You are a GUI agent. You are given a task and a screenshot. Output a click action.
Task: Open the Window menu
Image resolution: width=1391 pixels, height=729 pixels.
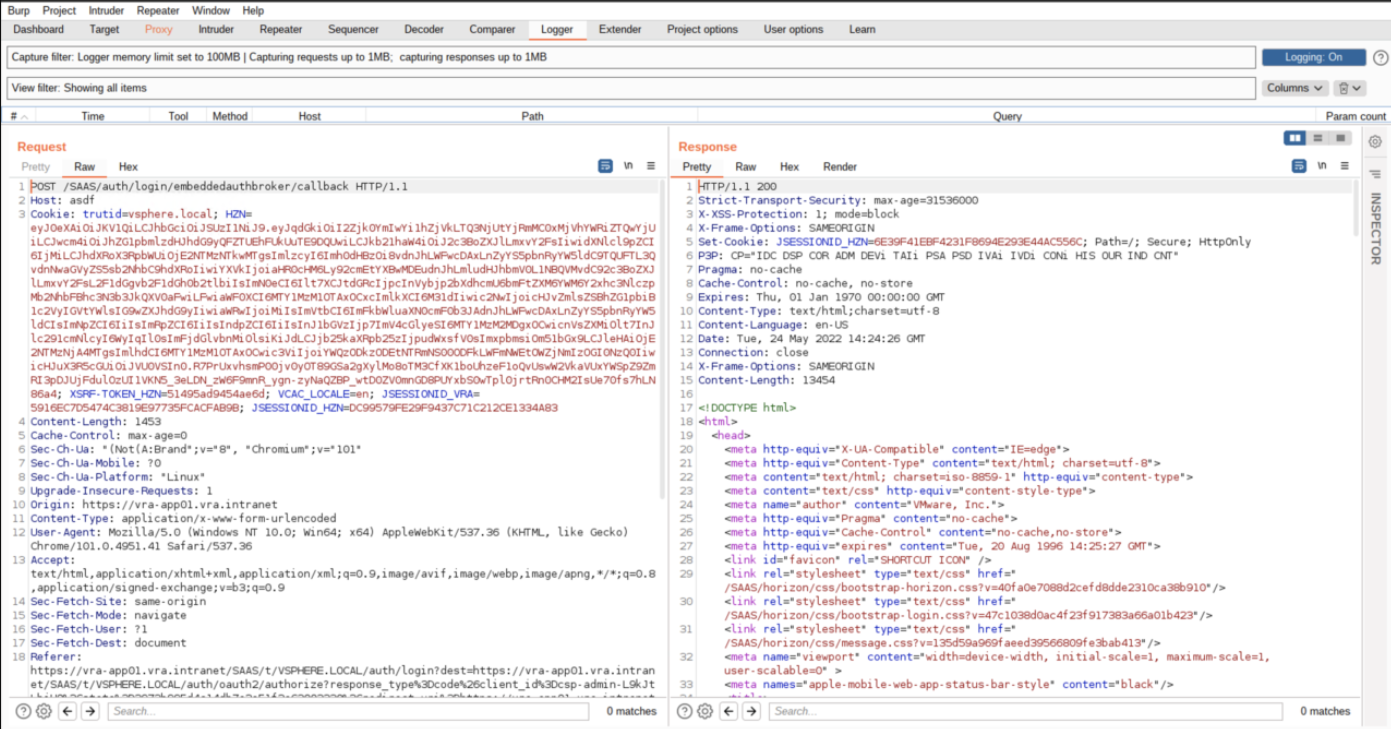tap(211, 10)
